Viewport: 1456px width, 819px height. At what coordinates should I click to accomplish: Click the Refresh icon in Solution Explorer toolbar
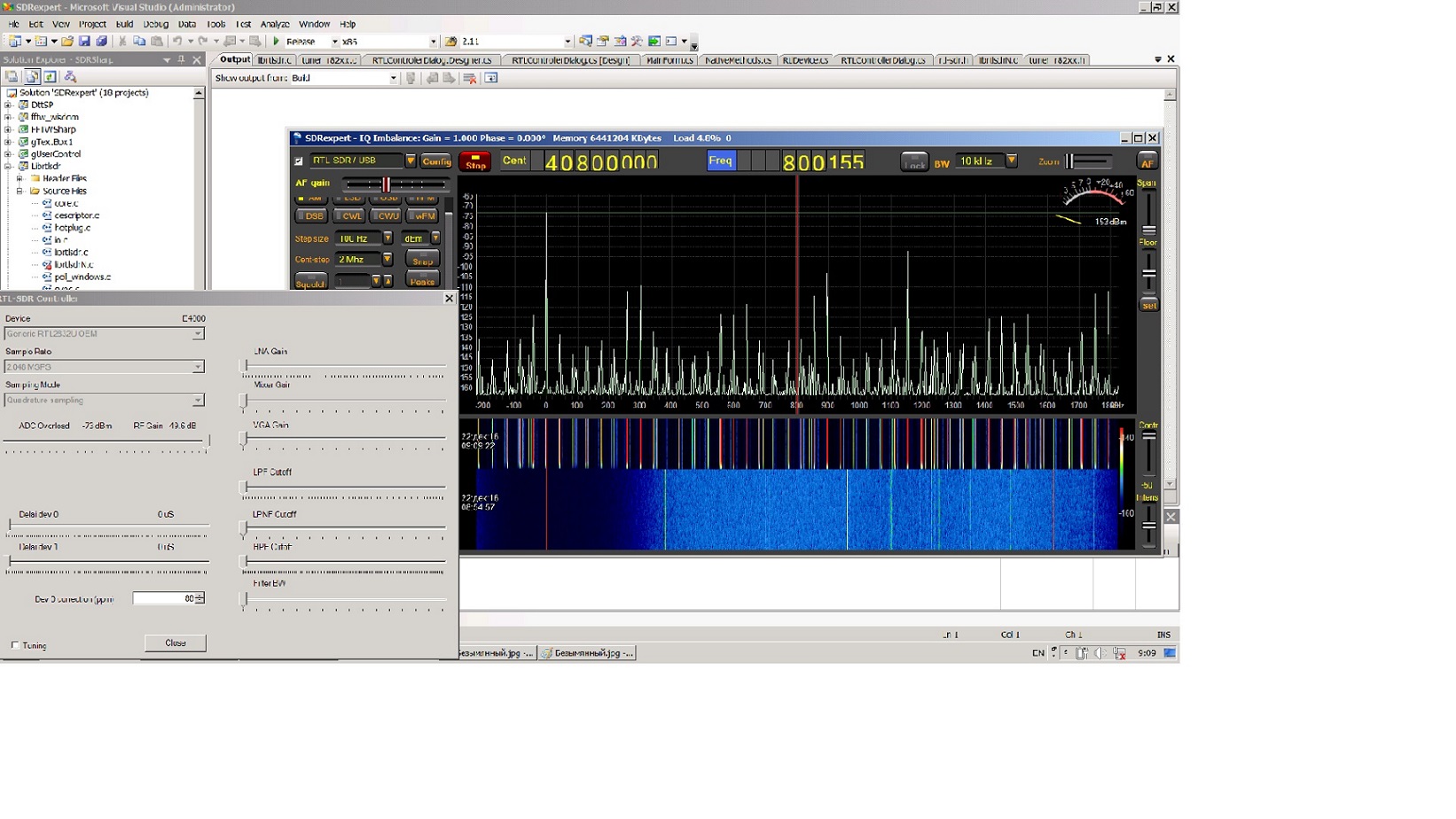pyautogui.click(x=51, y=77)
